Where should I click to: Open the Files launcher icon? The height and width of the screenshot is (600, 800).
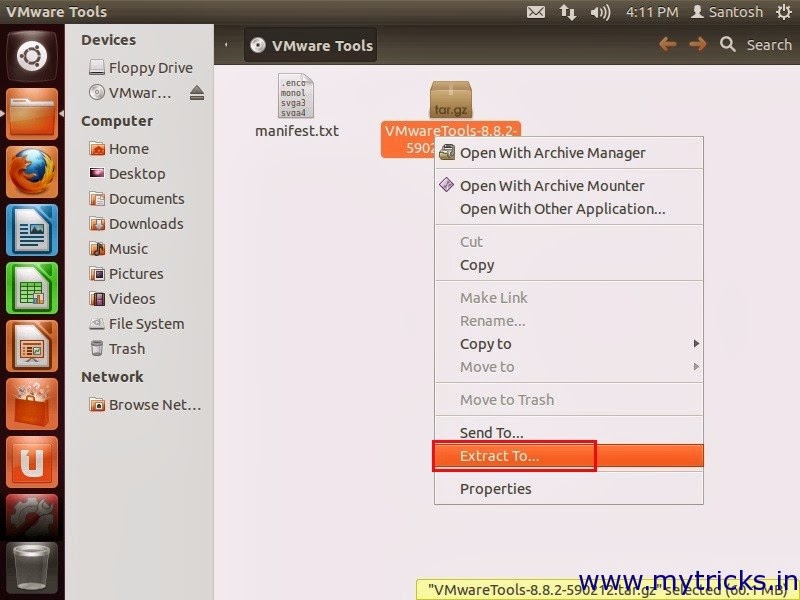click(32, 114)
